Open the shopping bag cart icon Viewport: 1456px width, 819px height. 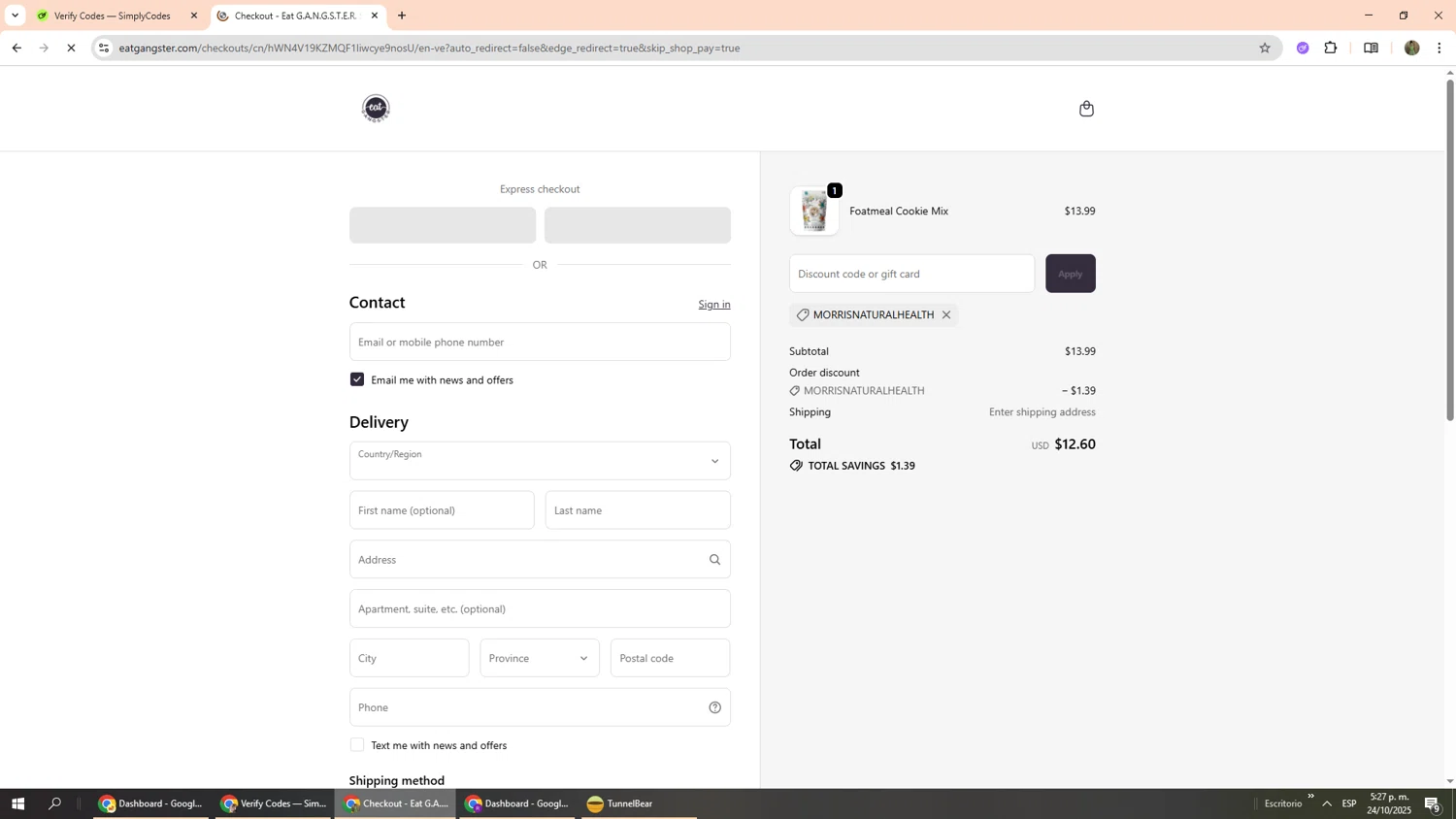pos(1086,109)
